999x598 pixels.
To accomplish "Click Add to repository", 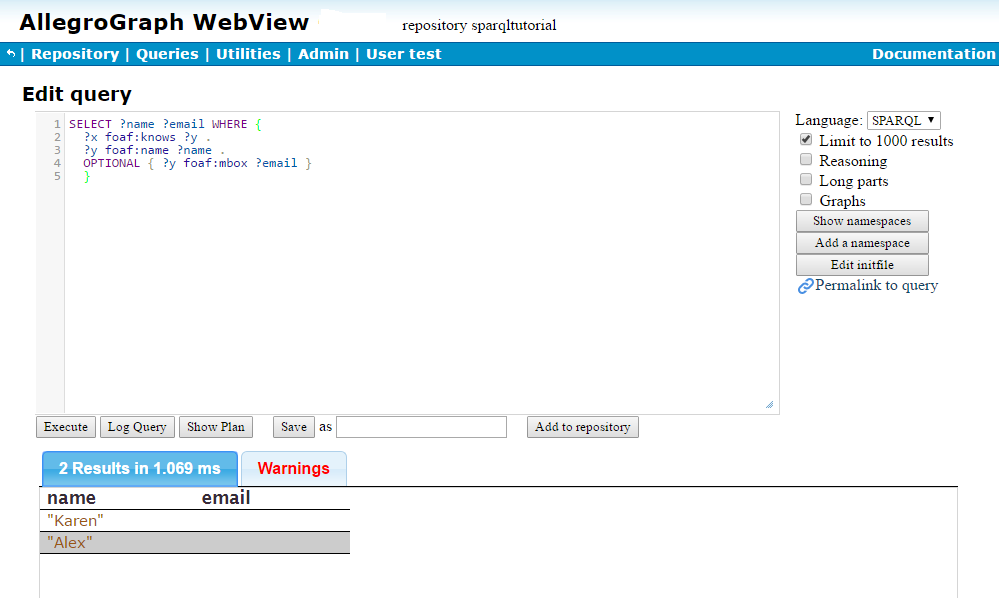I will pyautogui.click(x=582, y=426).
